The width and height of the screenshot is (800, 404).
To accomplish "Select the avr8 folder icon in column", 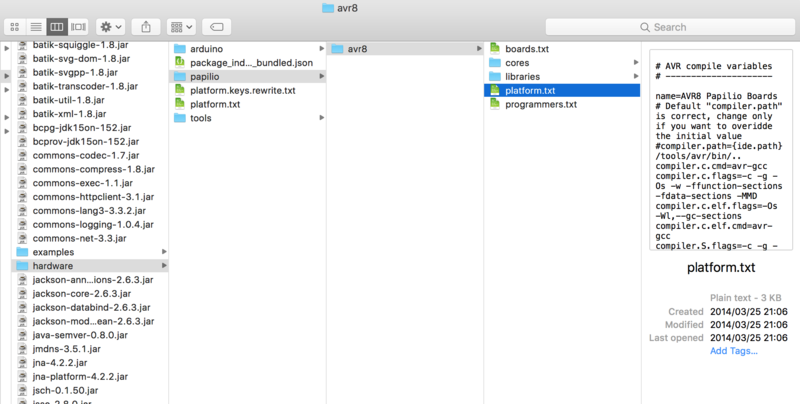I will coord(337,48).
